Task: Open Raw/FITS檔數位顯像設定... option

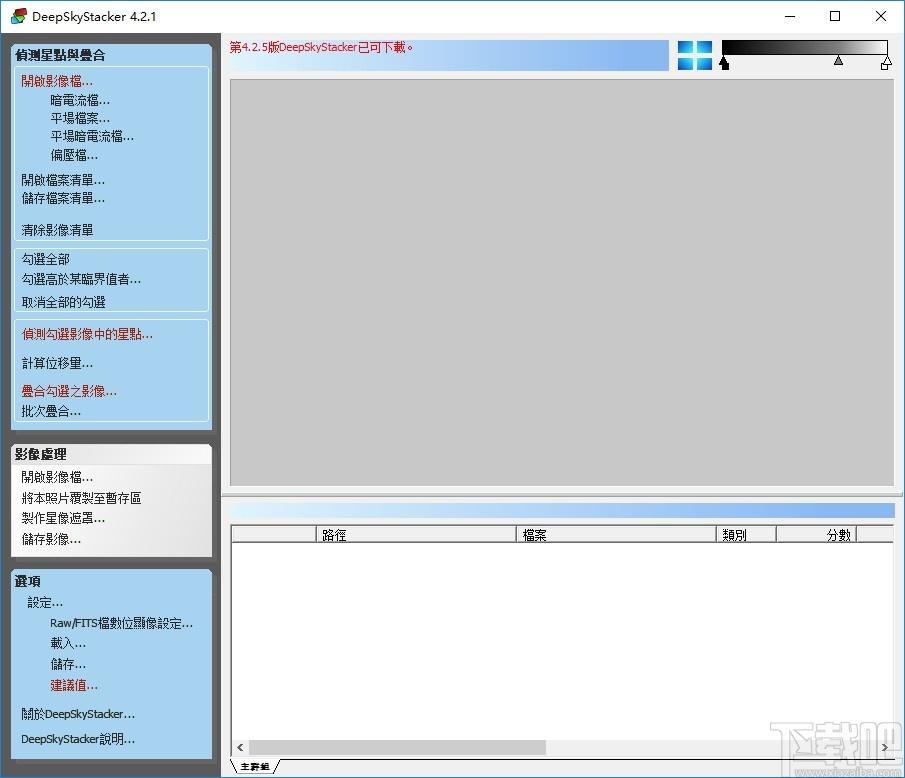Action: click(121, 623)
